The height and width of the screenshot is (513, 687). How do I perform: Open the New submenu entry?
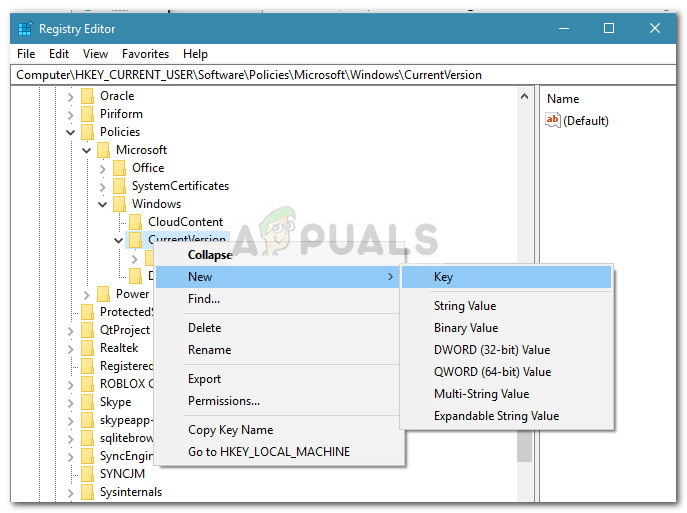(x=278, y=277)
